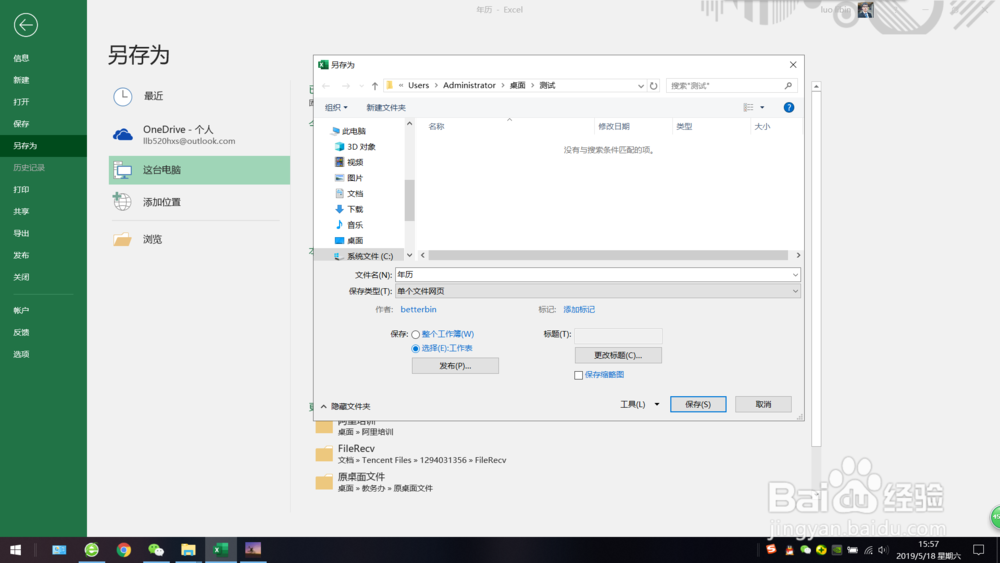This screenshot has width=1000, height=563.
Task: Click the user profile picture
Action: (865, 10)
